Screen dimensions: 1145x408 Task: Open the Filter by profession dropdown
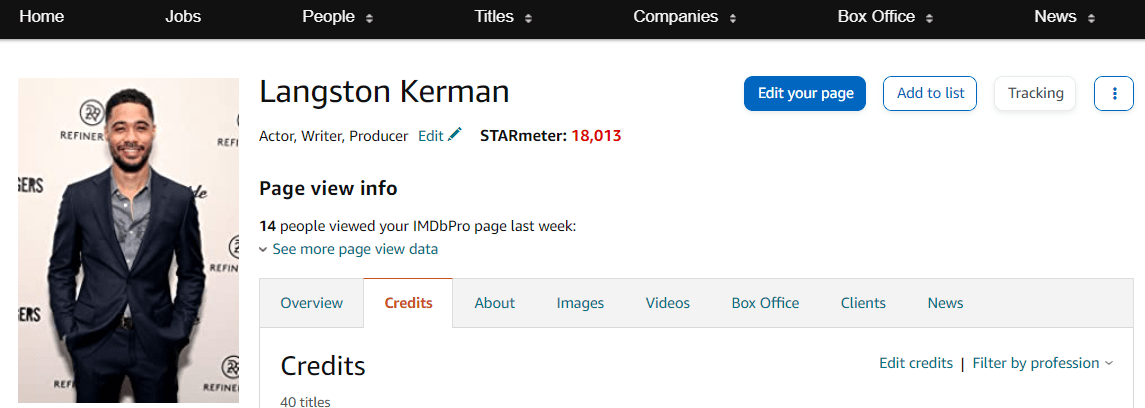1042,363
